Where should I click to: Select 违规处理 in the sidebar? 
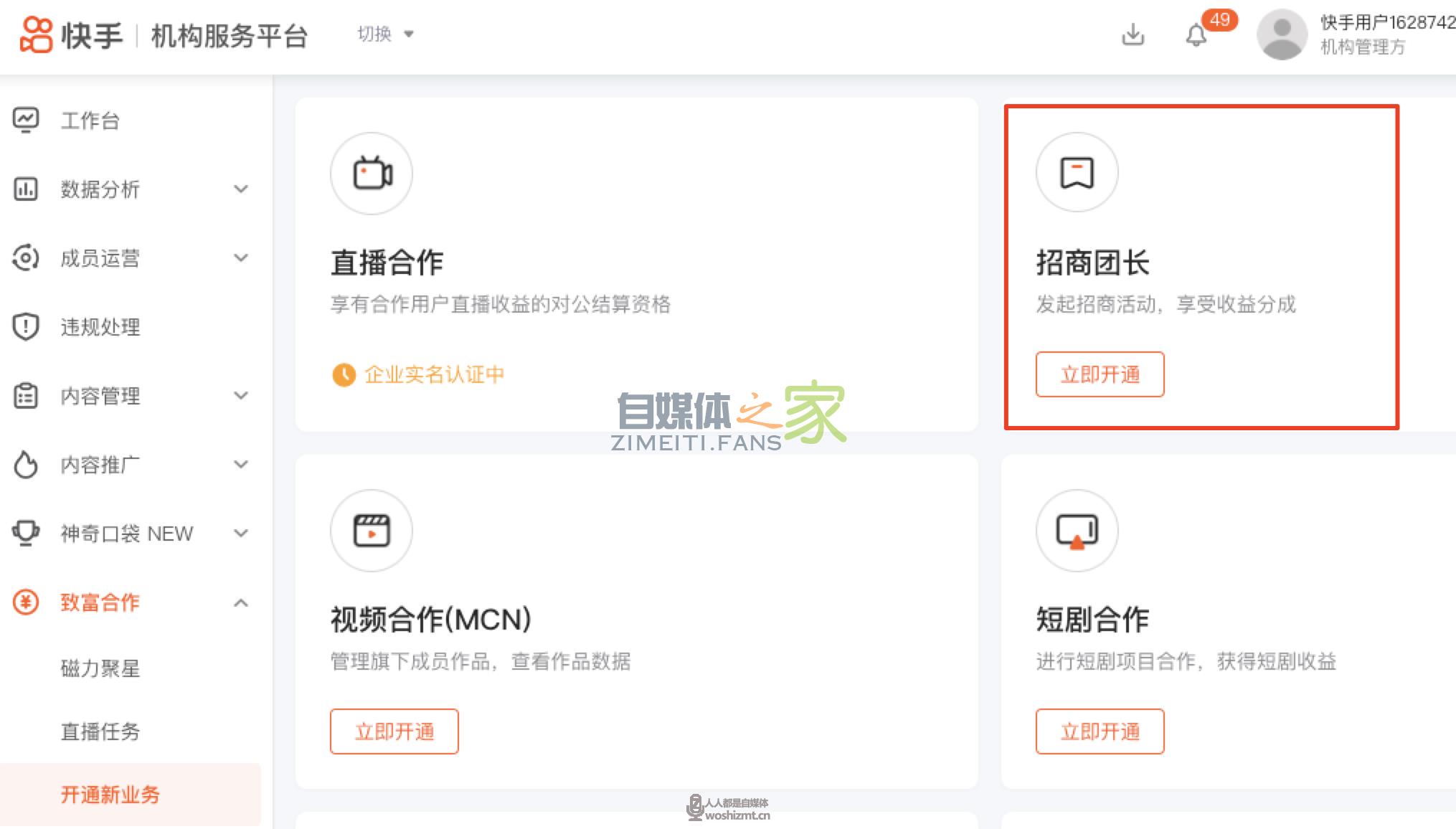[100, 327]
